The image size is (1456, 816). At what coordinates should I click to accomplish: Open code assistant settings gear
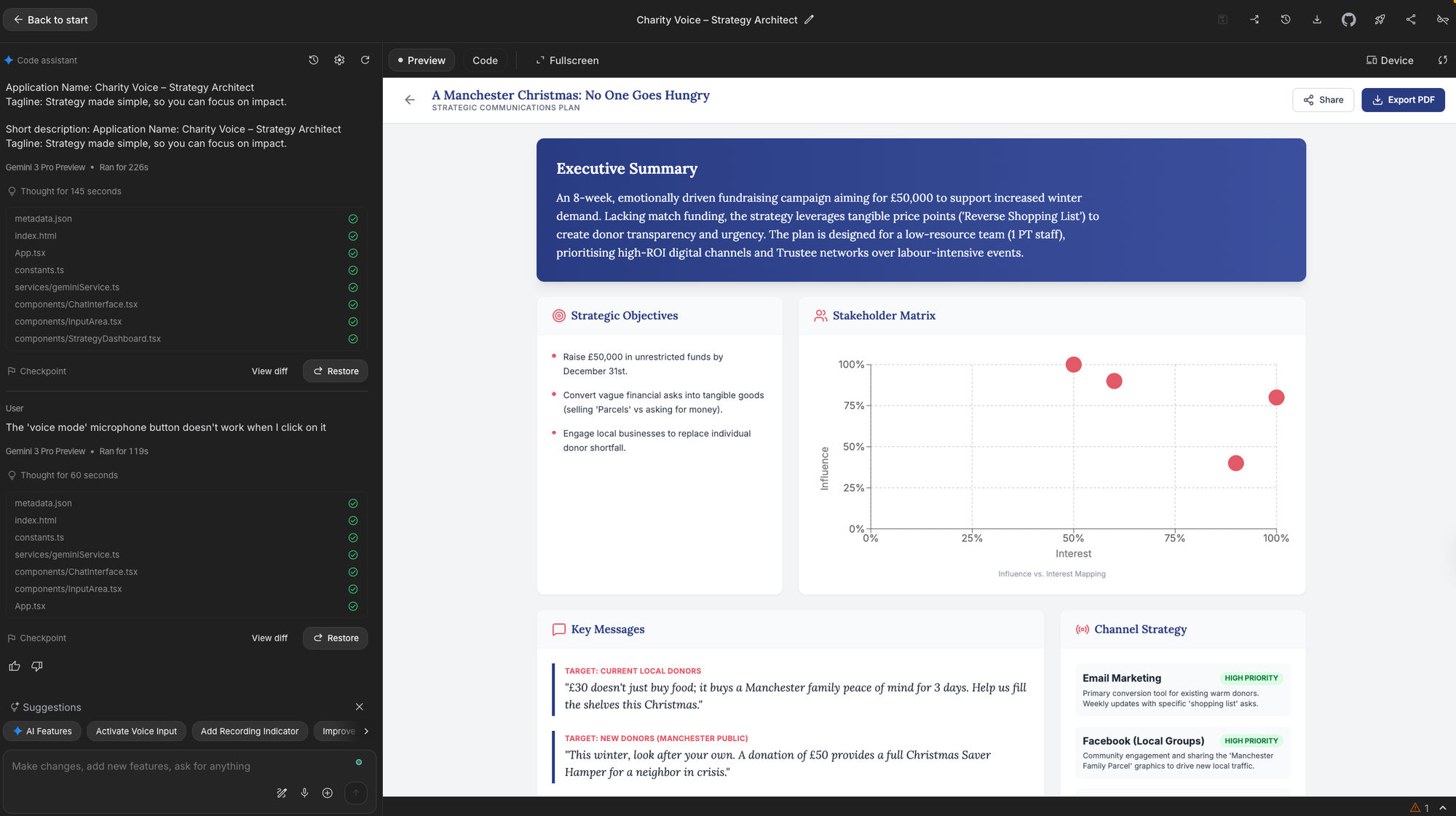point(339,60)
